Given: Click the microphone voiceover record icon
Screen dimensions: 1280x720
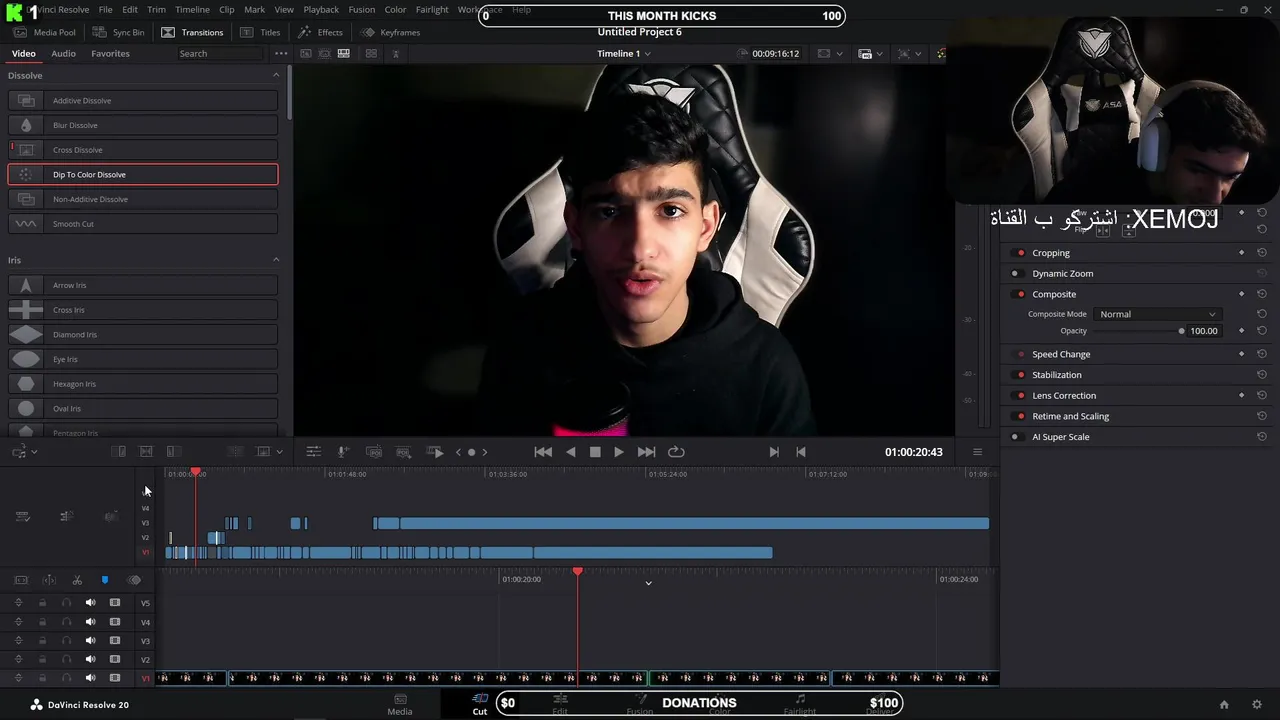Looking at the screenshot, I should (343, 452).
